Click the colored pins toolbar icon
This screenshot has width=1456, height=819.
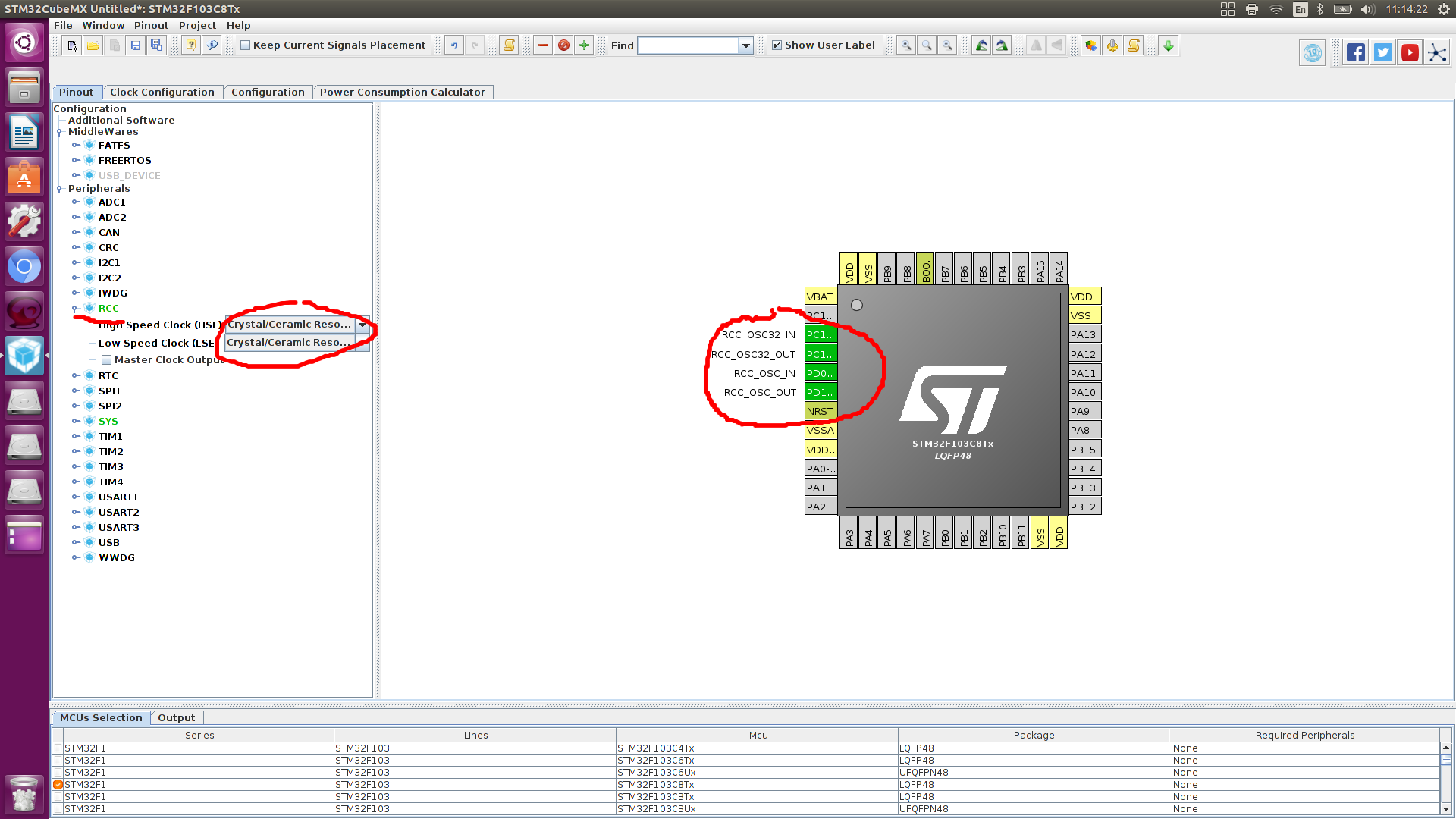(x=1090, y=45)
